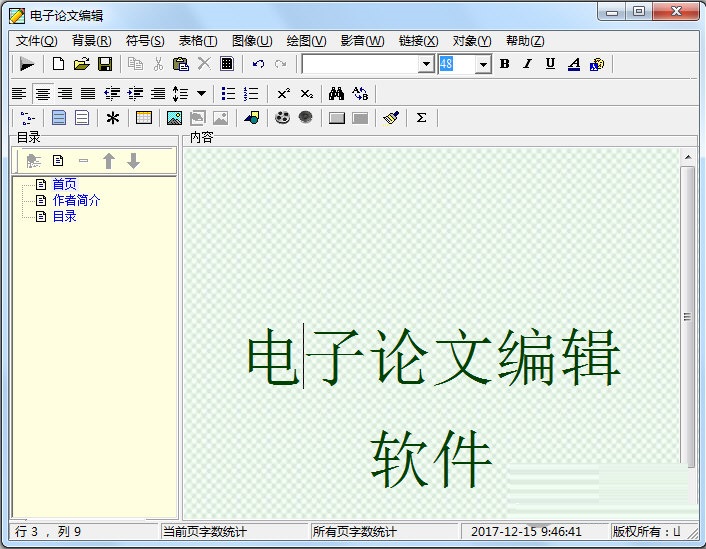Toggle bold formatting
This screenshot has height=549, width=706.
(504, 64)
